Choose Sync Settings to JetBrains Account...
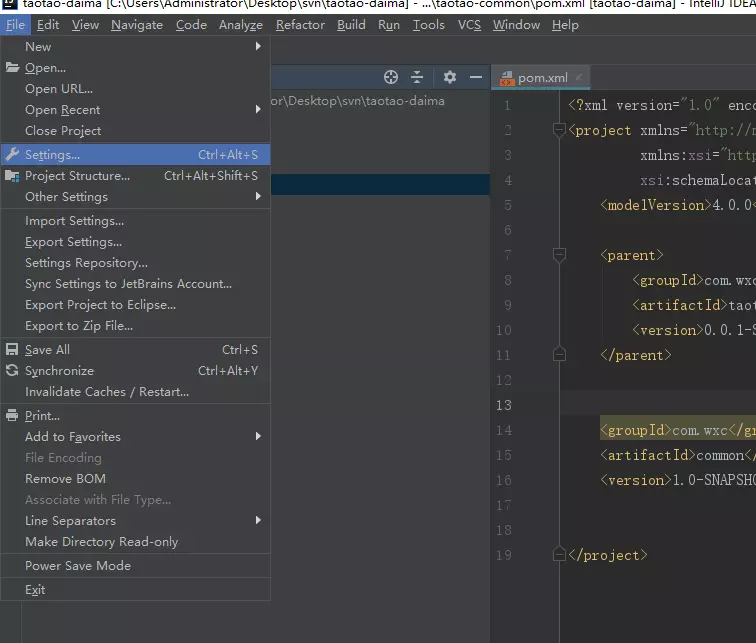Image resolution: width=756 pixels, height=643 pixels. [135, 284]
